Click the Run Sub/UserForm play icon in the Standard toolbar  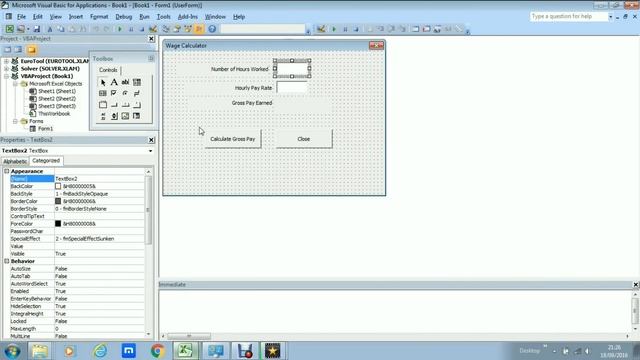[120, 29]
